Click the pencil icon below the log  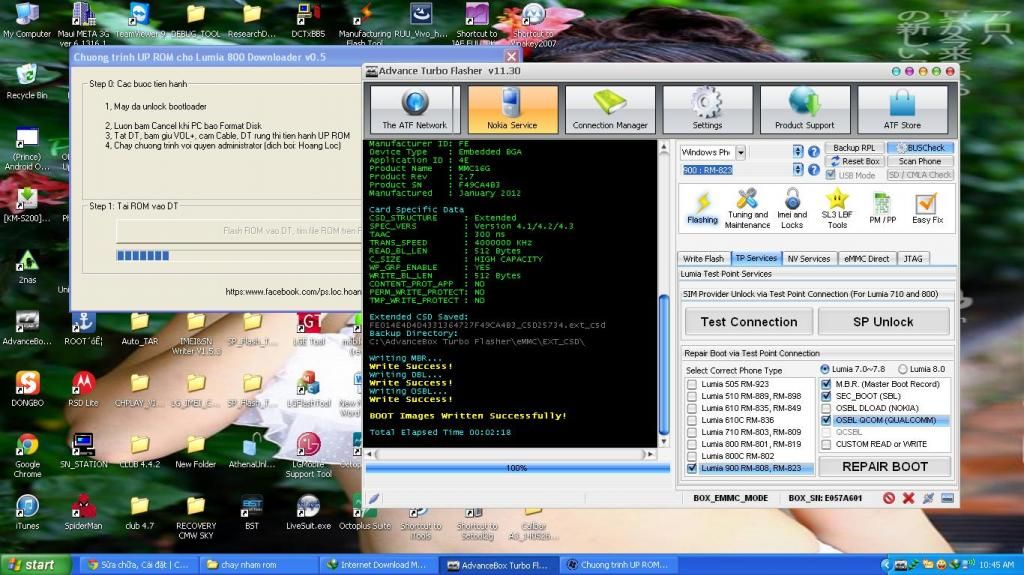point(374,499)
